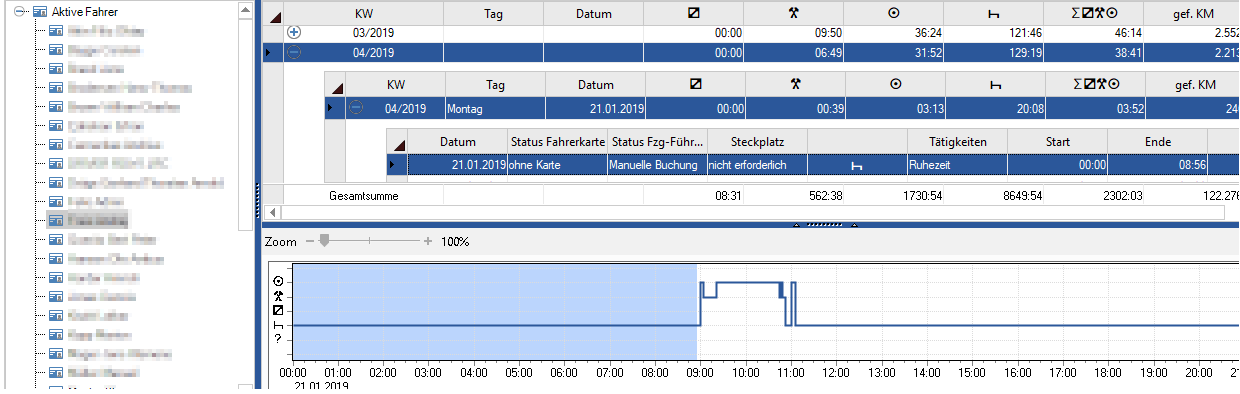1240x394 pixels.
Task: Click the Status Fahrerkarte column header
Action: 557,142
